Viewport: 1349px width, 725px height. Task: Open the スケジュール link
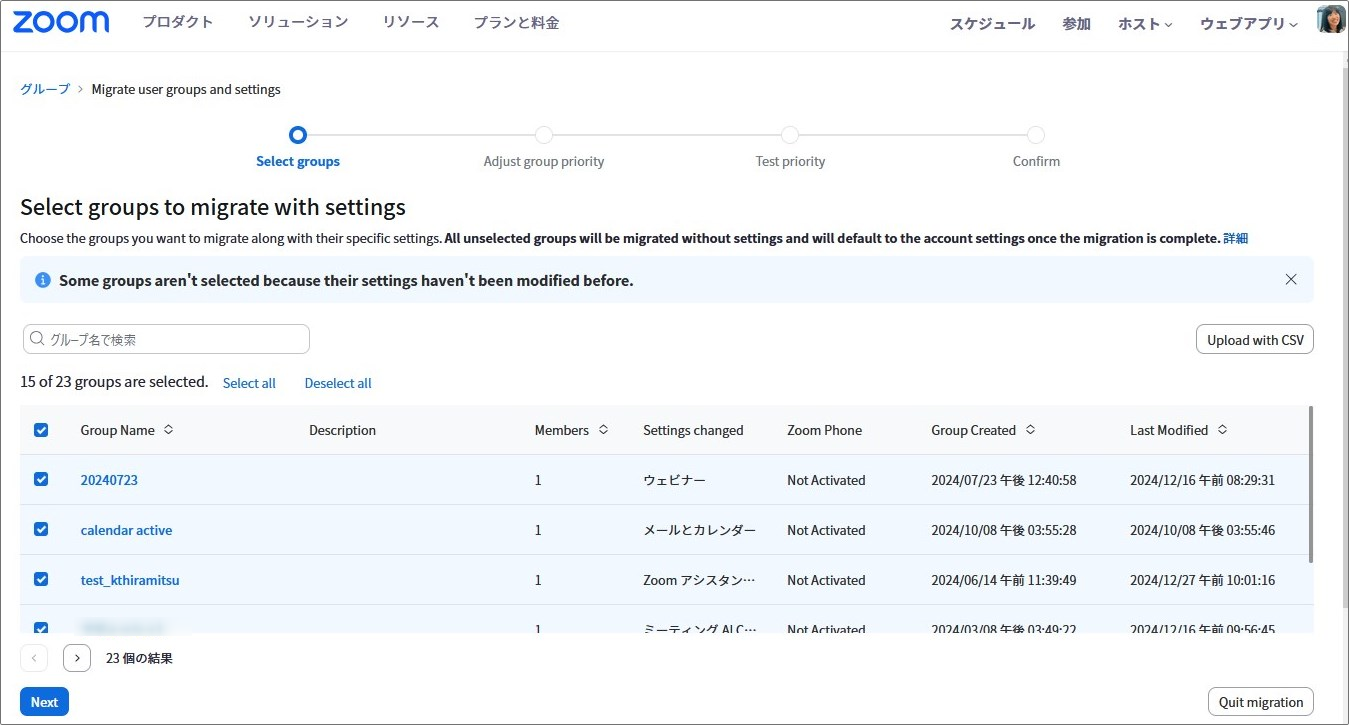992,24
